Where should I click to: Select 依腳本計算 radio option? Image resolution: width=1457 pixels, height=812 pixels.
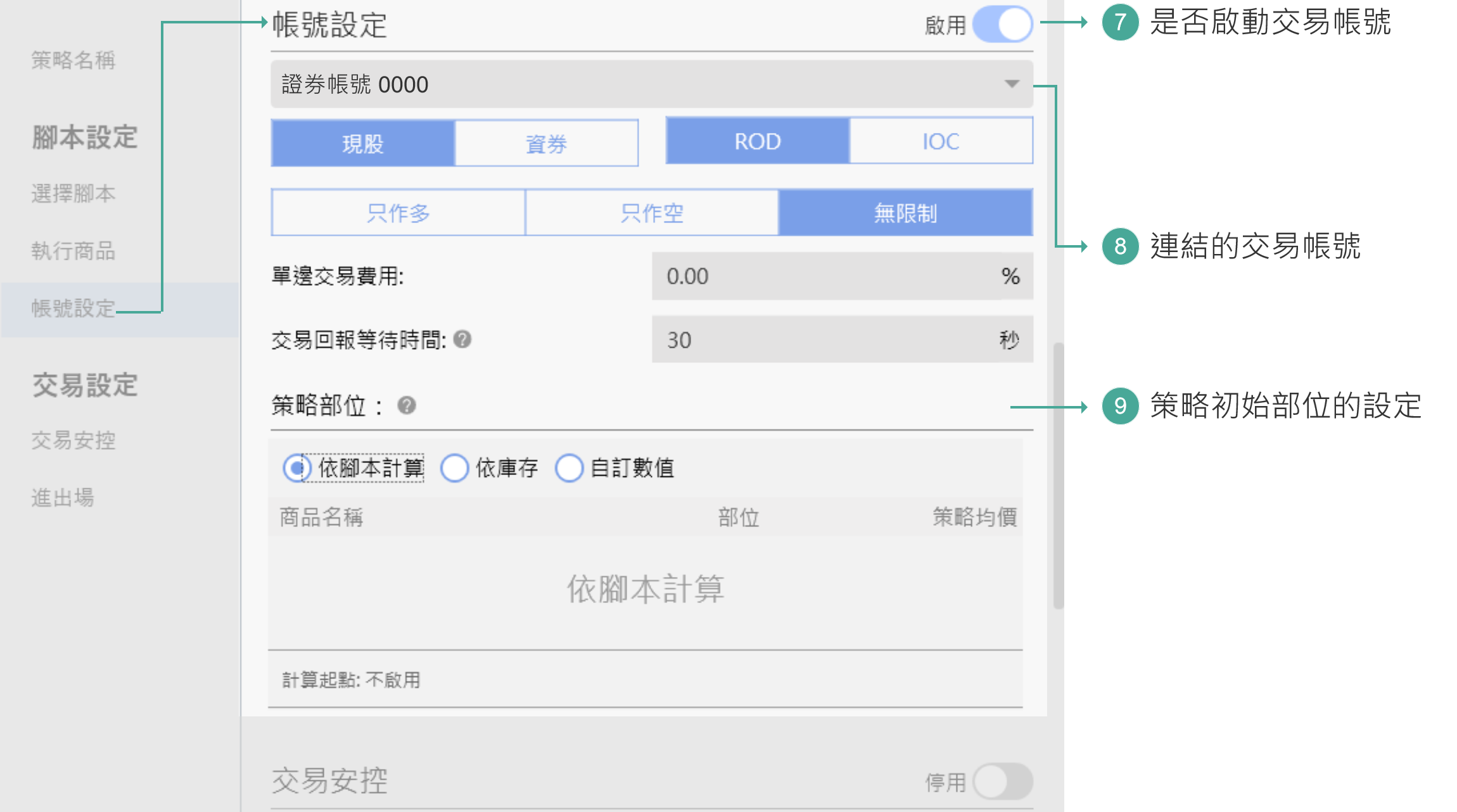point(296,468)
